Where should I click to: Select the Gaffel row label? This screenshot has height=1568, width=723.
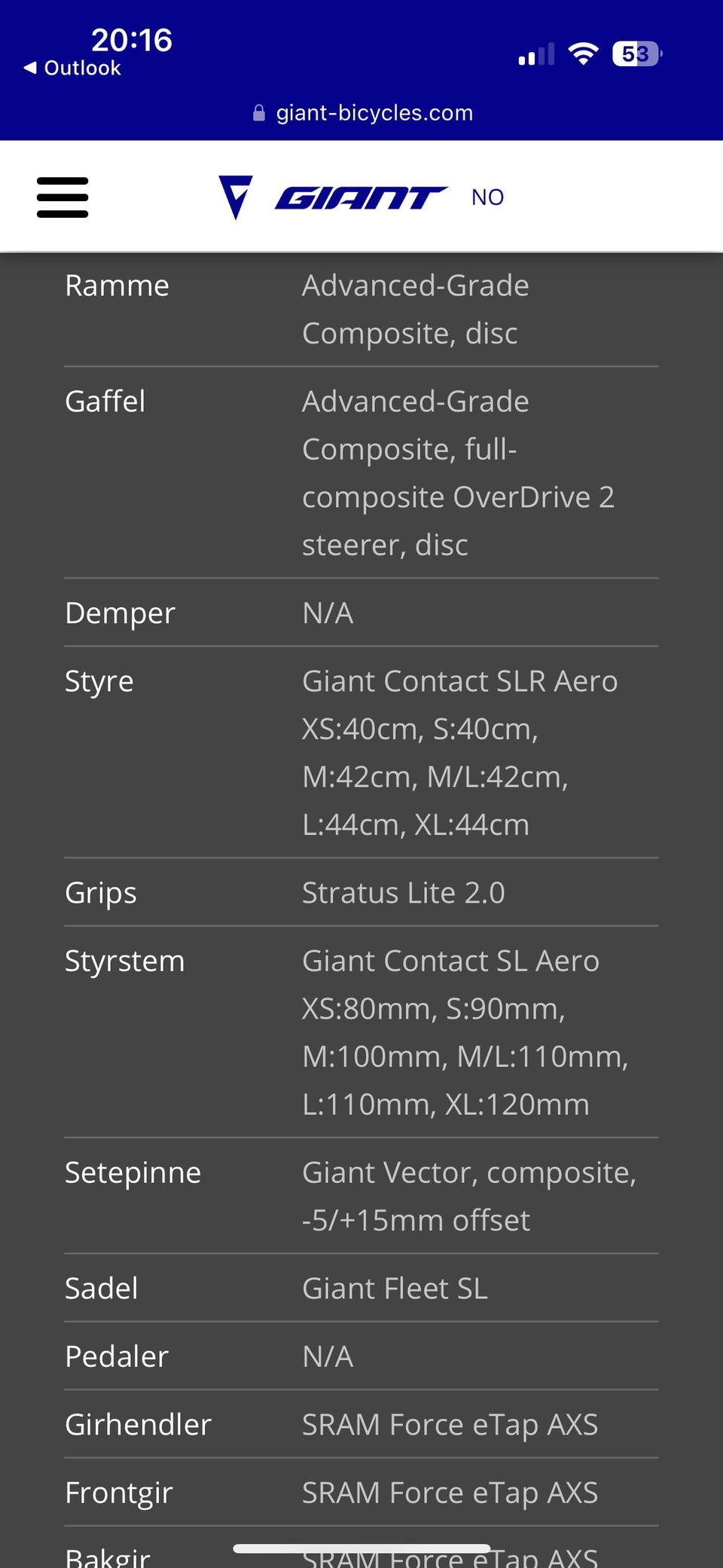coord(105,402)
